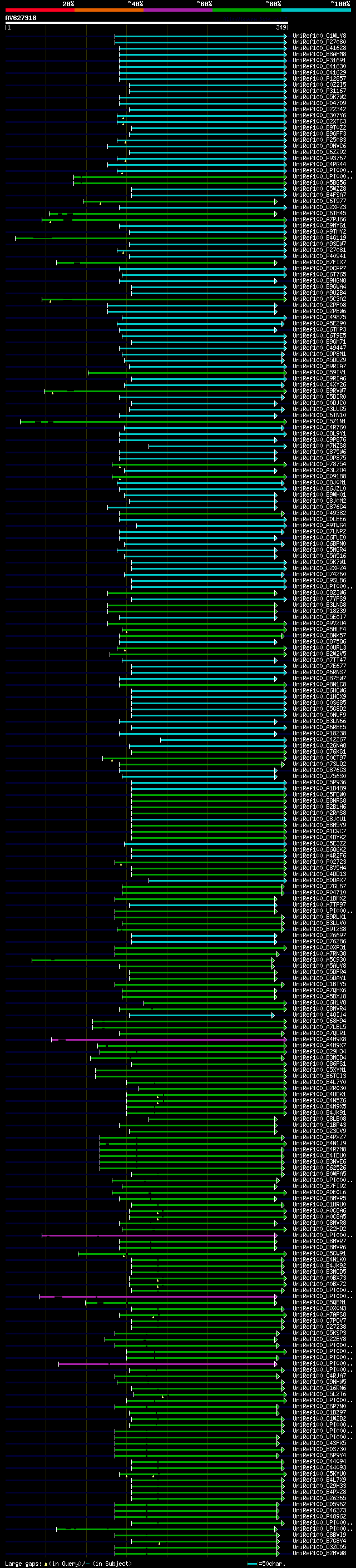Select the UniRef100_B8AHM8 hit label
Image resolution: width=356 pixels, height=1568 pixels.
pyautogui.click(x=319, y=54)
